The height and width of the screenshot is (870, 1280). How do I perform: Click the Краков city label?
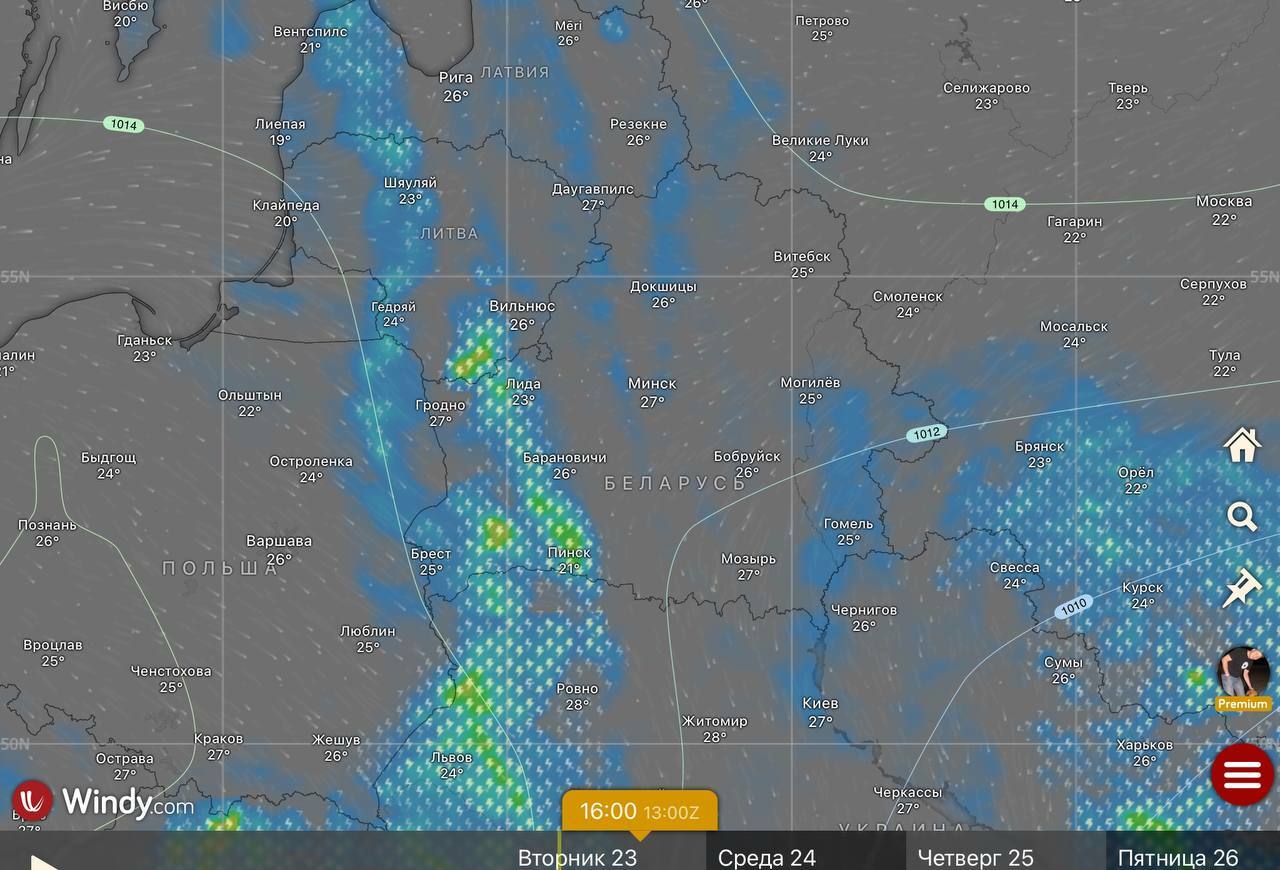coord(218,739)
